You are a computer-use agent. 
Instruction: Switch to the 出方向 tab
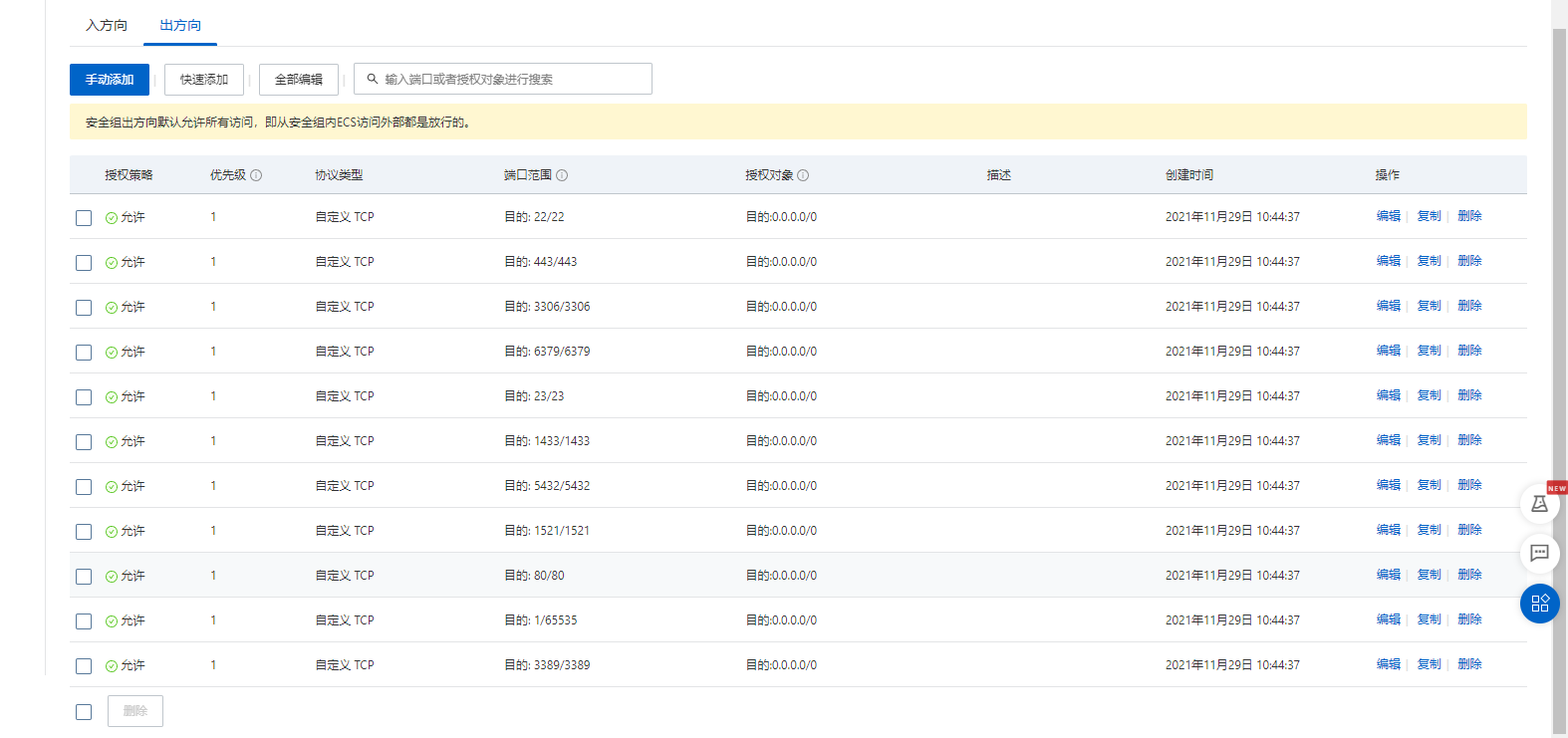pyautogui.click(x=180, y=25)
